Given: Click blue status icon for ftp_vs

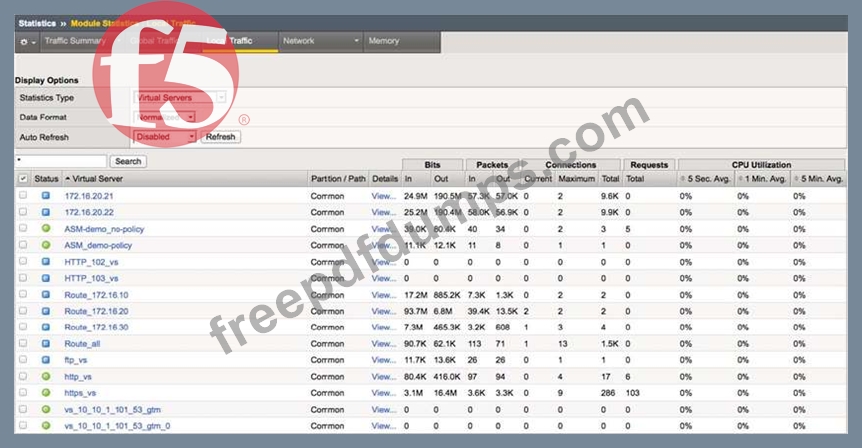Looking at the screenshot, I should point(45,360).
